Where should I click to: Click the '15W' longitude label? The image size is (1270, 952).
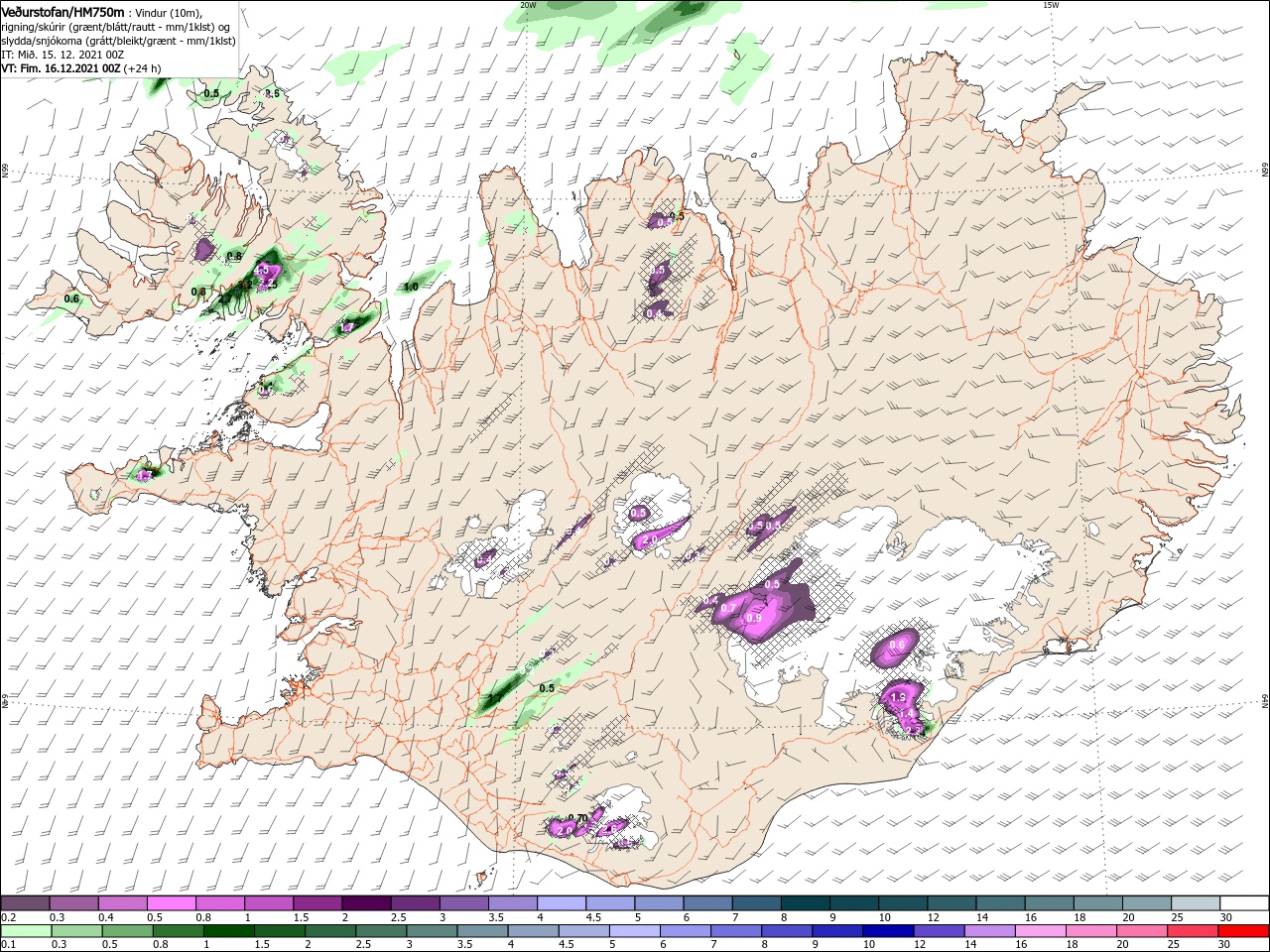click(1050, 5)
